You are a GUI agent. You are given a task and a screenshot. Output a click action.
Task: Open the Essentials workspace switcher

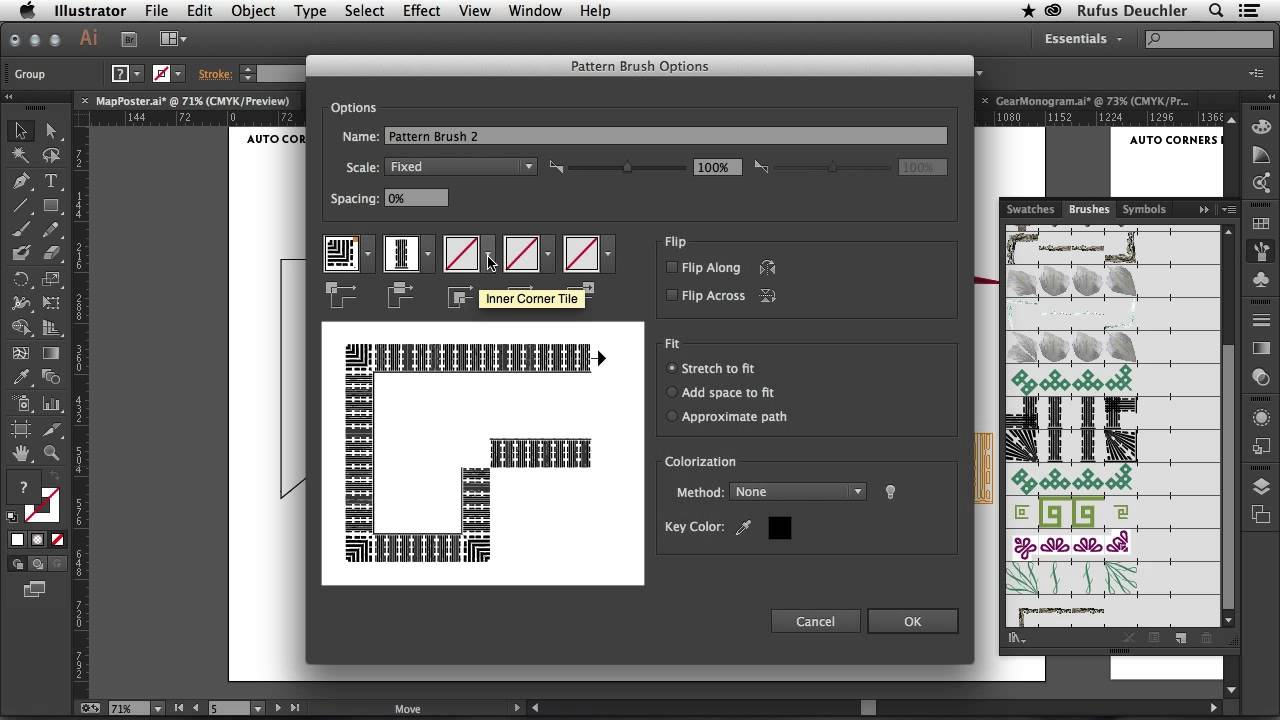[x=1083, y=39]
